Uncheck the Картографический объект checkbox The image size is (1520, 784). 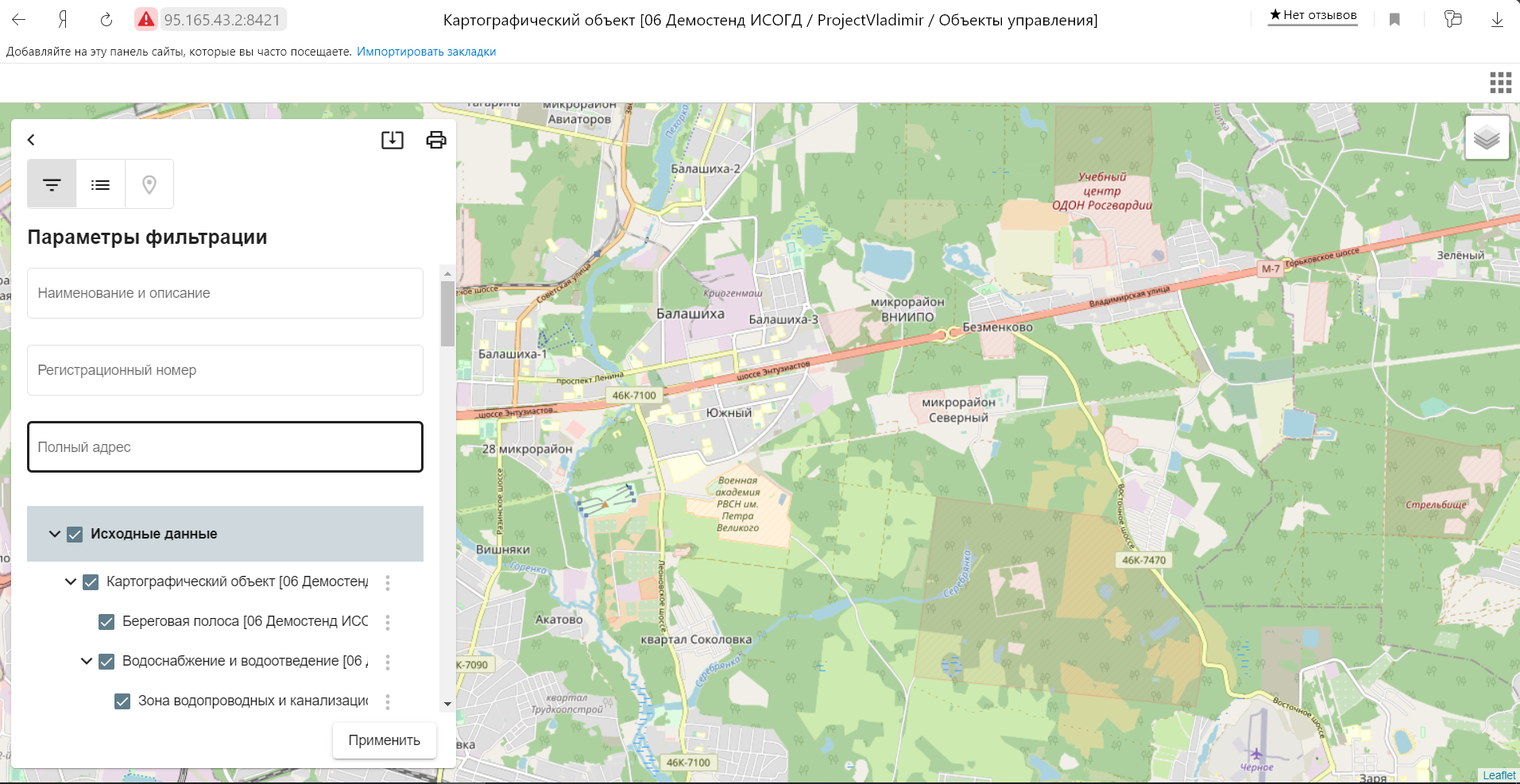(x=91, y=582)
